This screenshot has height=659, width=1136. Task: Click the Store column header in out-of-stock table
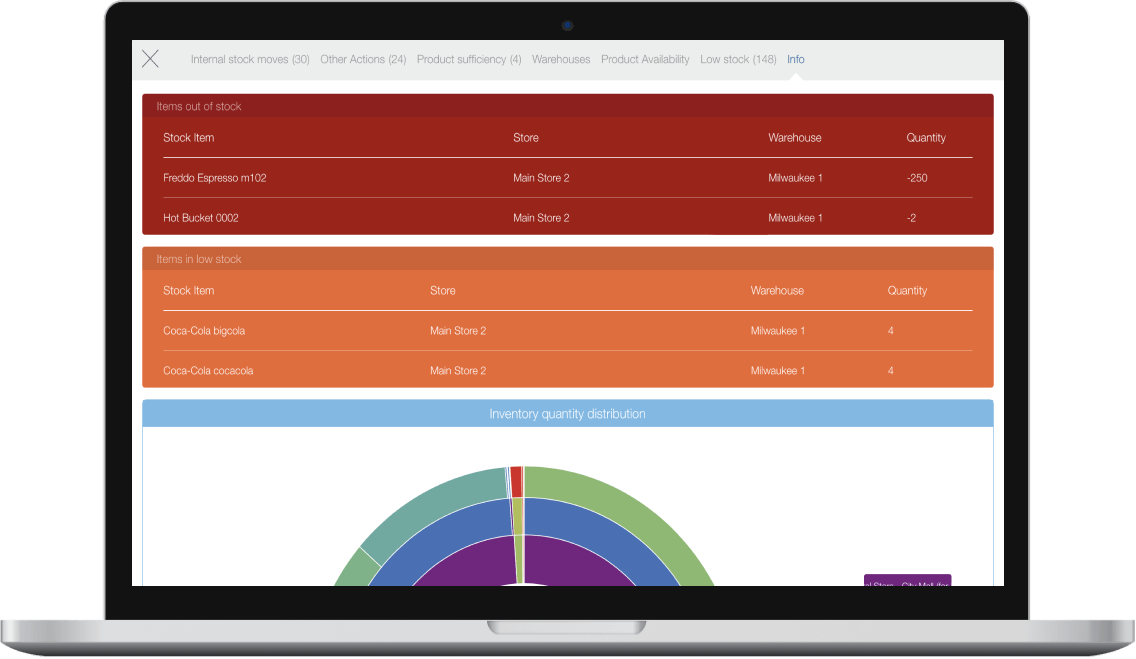[x=525, y=138]
